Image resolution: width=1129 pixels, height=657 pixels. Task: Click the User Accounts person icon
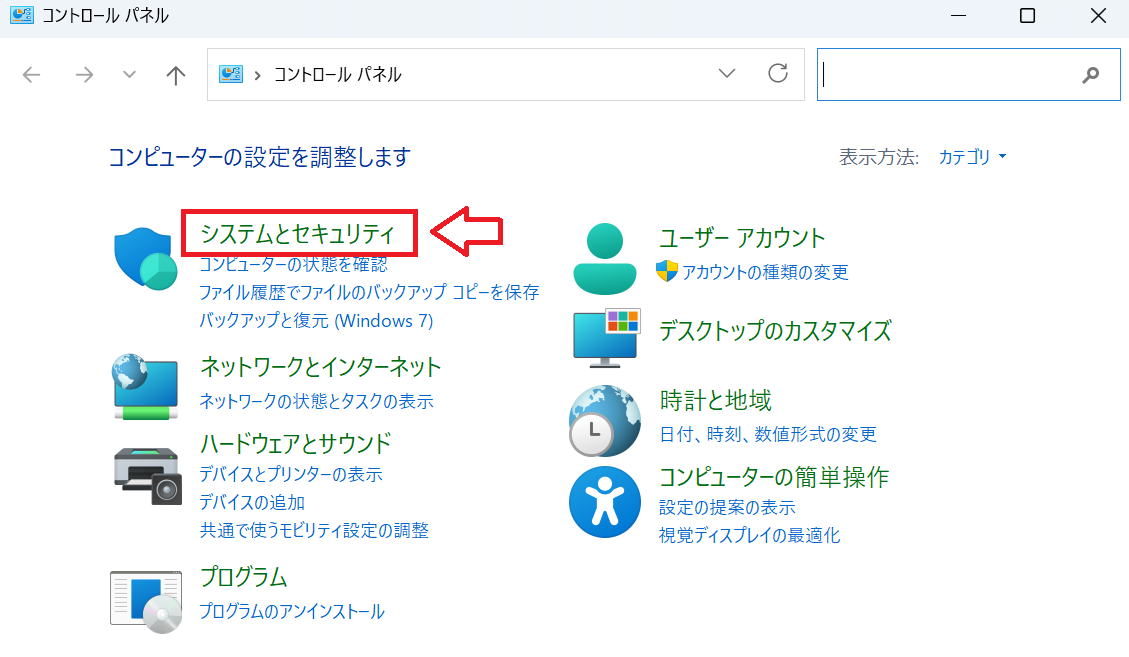click(605, 259)
